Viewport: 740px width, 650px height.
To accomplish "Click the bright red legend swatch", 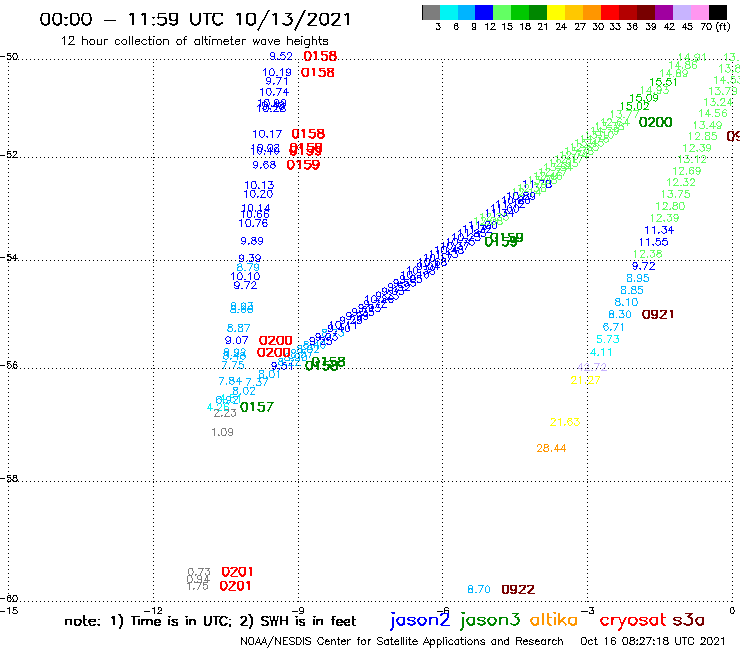I will click(x=610, y=12).
